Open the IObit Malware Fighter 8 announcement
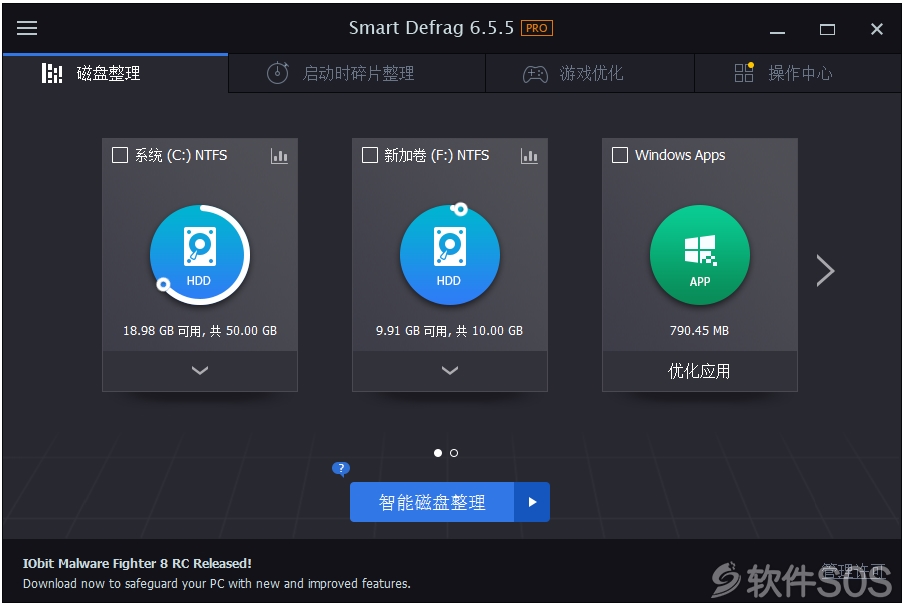Image resolution: width=907 pixels, height=610 pixels. pyautogui.click(x=137, y=563)
